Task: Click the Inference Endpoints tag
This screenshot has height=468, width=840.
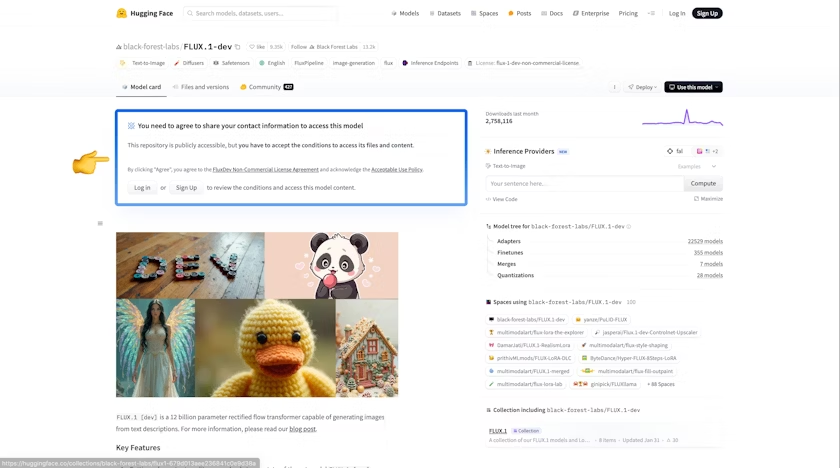Action: (x=430, y=63)
